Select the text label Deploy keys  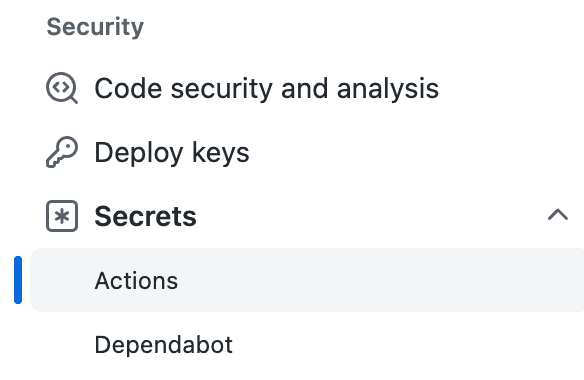pos(172,153)
